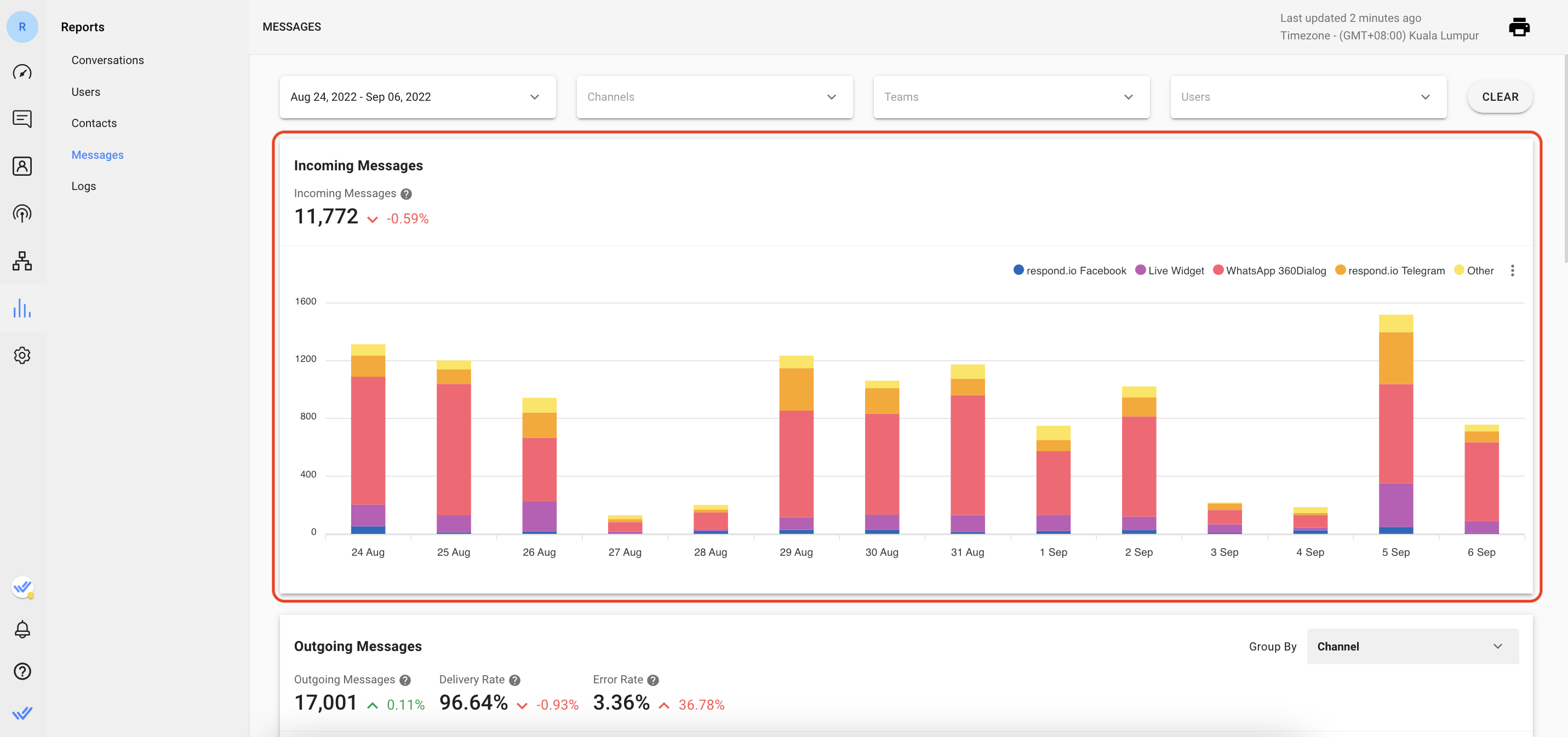Toggle the Other legend series
Image resolution: width=1568 pixels, height=737 pixels.
tap(1474, 271)
